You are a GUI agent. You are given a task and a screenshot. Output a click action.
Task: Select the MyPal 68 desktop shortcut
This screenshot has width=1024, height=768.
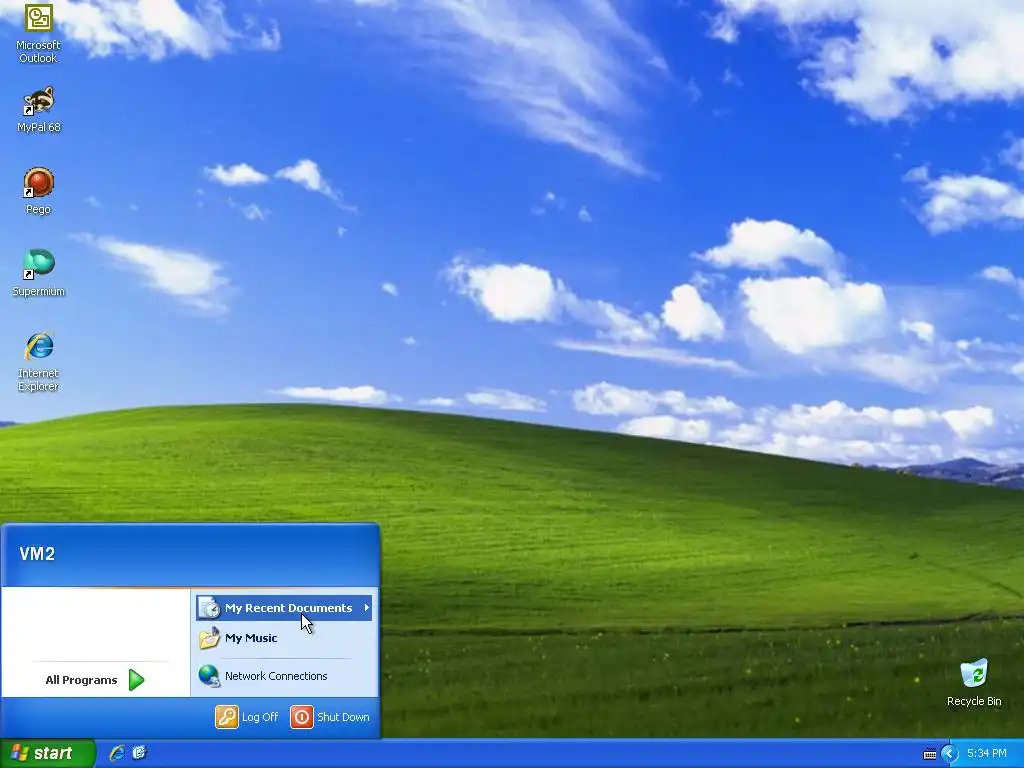coord(38,110)
